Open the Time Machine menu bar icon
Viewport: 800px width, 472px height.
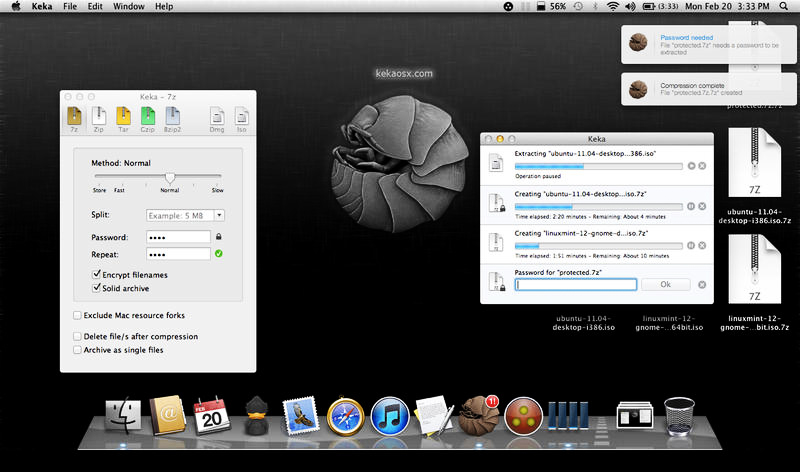point(578,6)
